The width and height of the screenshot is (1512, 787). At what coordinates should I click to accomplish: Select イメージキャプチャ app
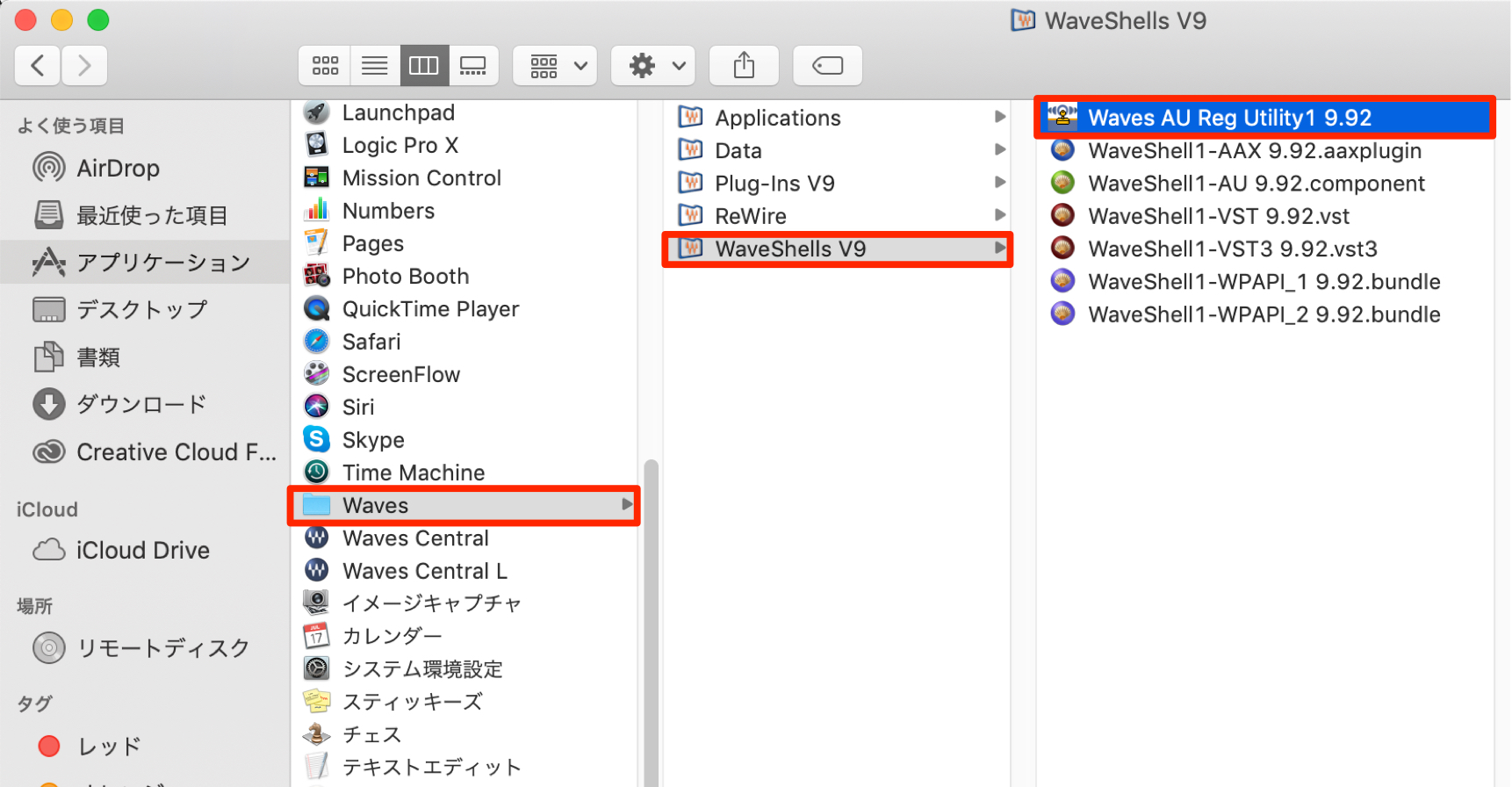[465, 603]
